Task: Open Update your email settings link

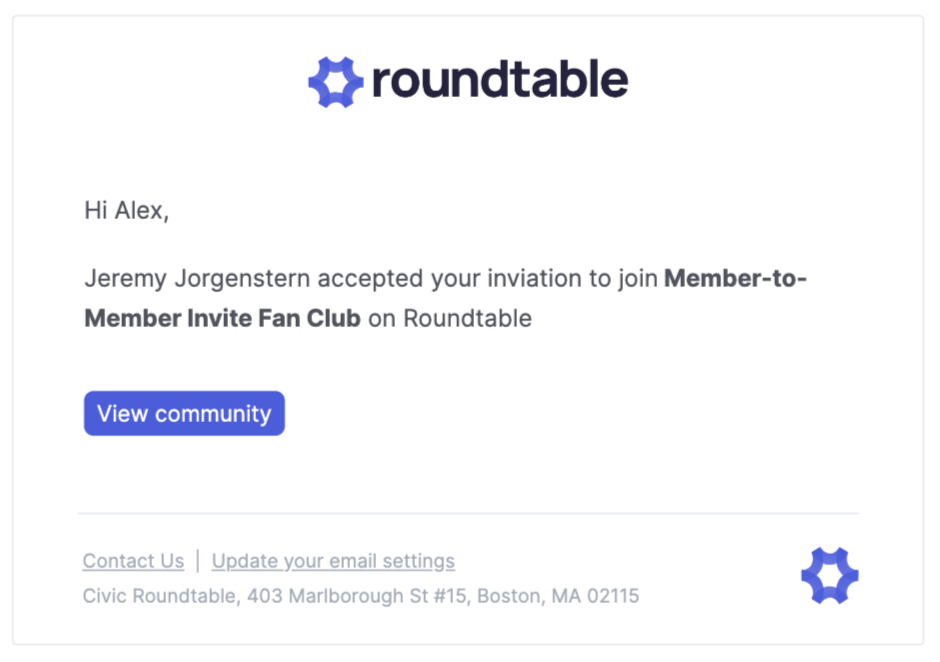Action: click(x=333, y=561)
